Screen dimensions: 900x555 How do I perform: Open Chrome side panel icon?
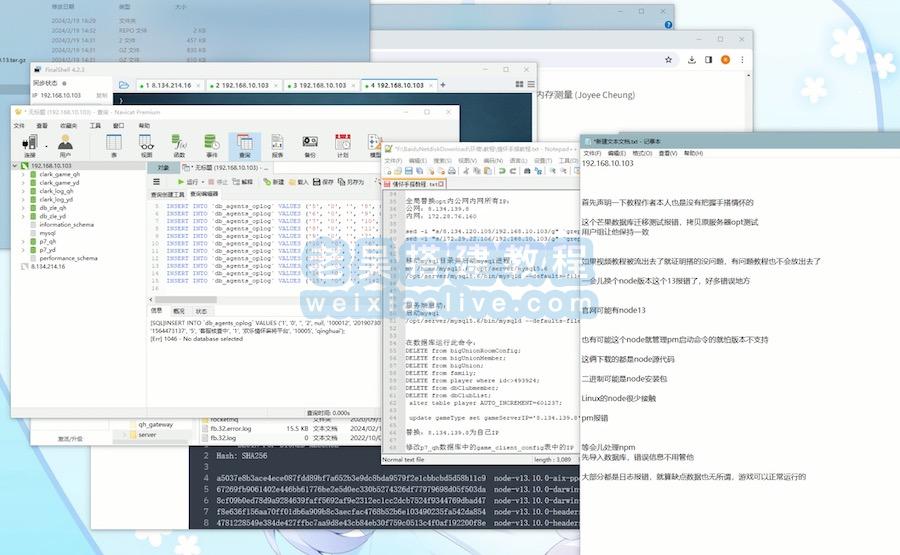(708, 60)
